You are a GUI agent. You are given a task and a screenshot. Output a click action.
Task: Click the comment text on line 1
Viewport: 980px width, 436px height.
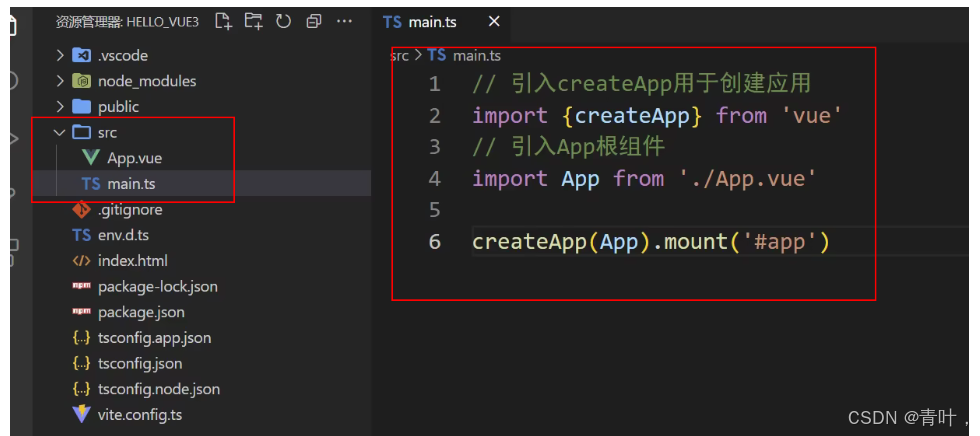tap(642, 84)
